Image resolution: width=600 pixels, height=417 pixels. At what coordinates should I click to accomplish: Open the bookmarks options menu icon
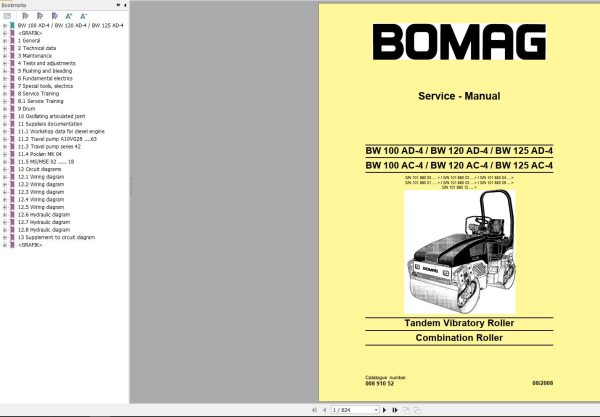click(7, 16)
